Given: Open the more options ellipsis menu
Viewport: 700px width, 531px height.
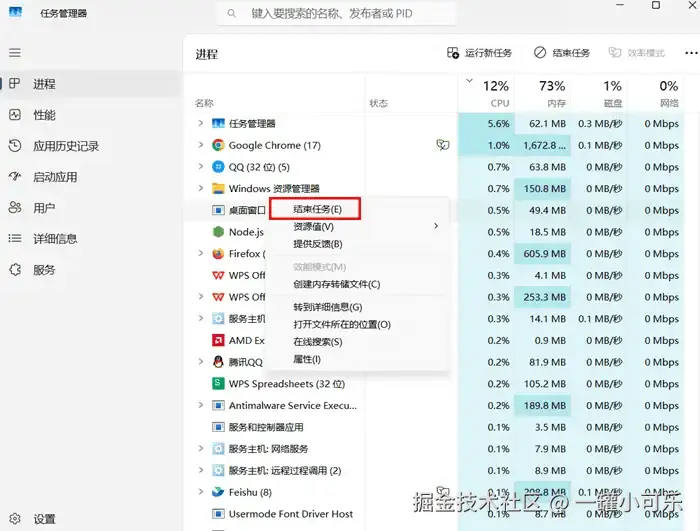Looking at the screenshot, I should click(691, 53).
